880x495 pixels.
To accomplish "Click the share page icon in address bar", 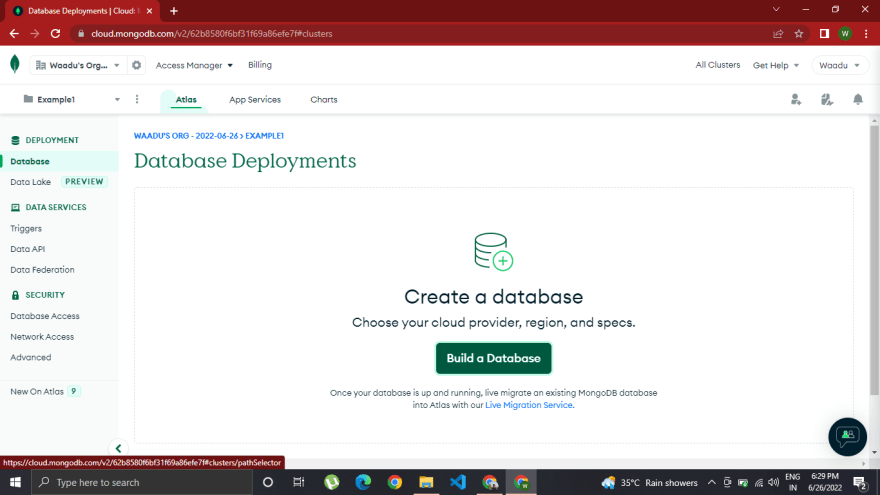I will click(x=778, y=34).
